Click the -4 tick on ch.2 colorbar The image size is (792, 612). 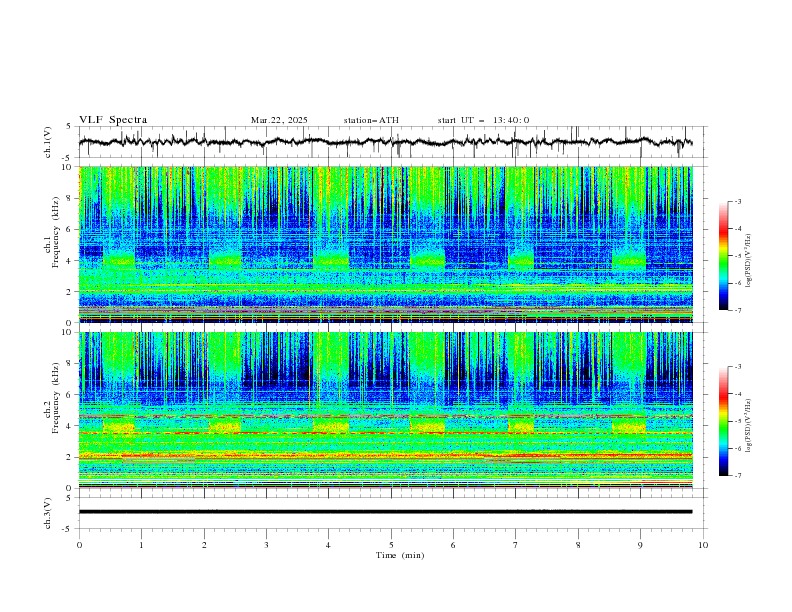pos(737,394)
